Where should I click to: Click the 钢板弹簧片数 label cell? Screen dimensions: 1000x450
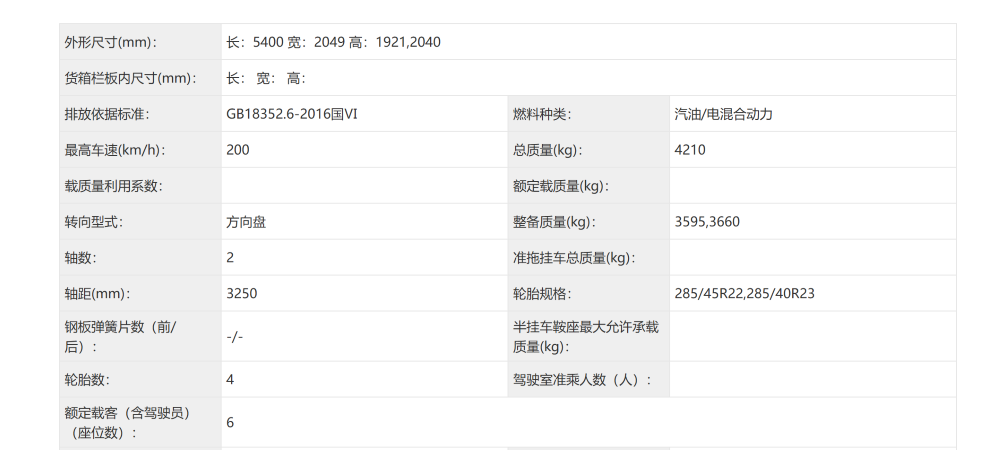tap(120, 337)
